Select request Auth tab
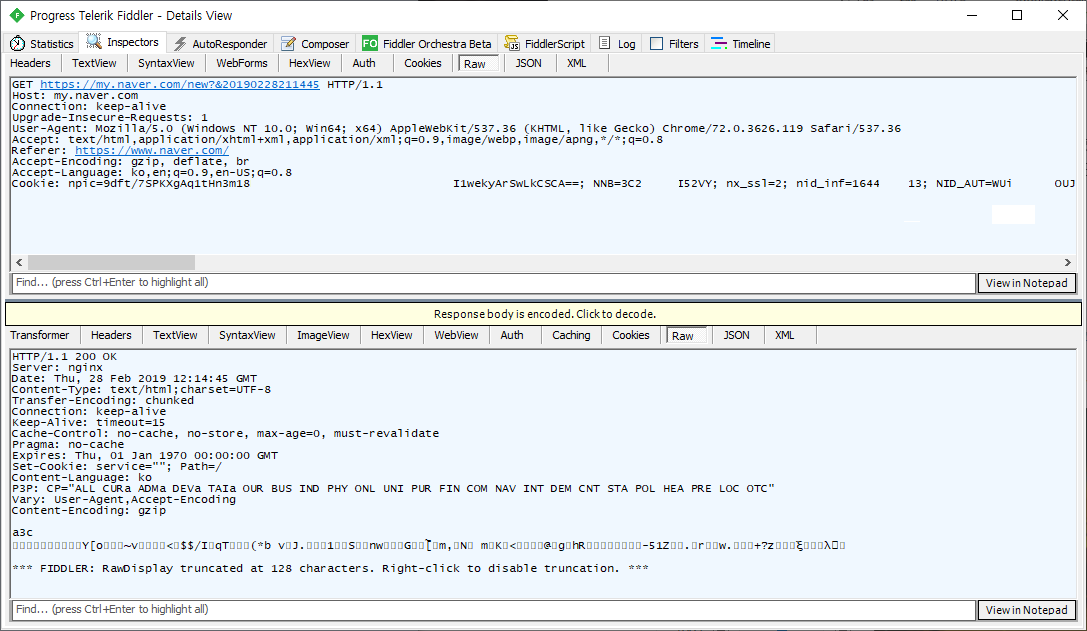Screen dimensions: 1087x631 364,63
